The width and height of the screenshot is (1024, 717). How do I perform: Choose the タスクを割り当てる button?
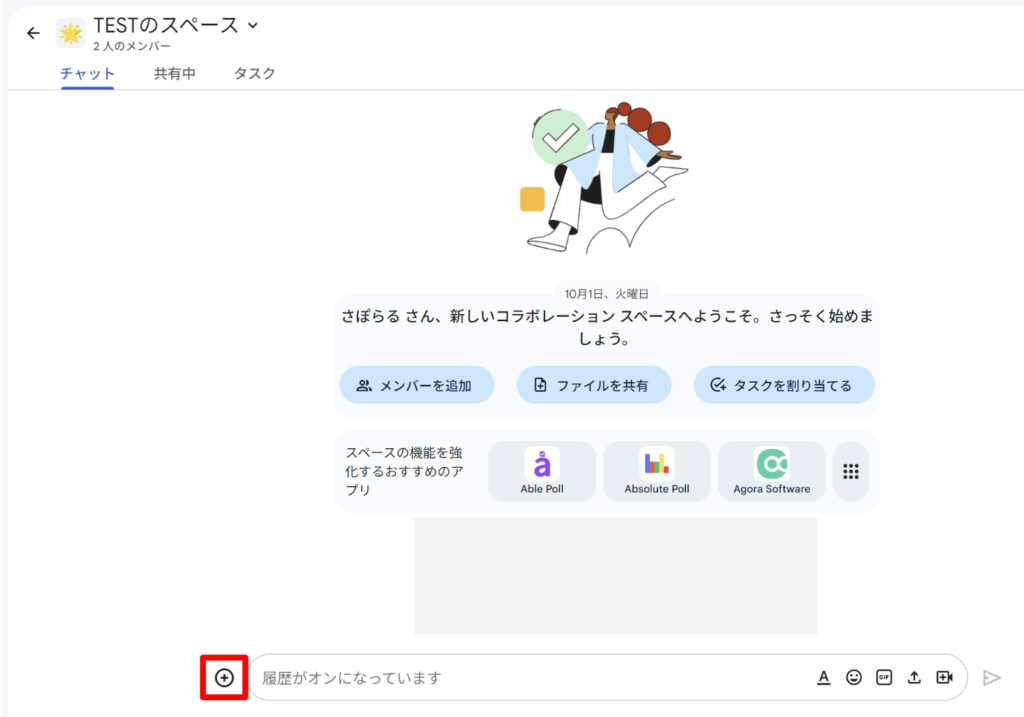pyautogui.click(x=784, y=385)
